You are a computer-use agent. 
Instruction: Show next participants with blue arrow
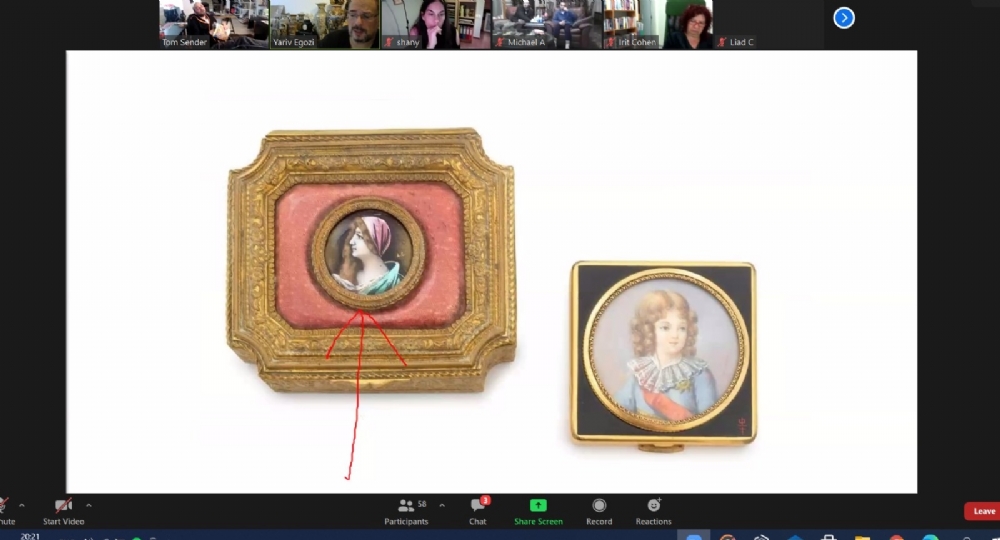844,18
